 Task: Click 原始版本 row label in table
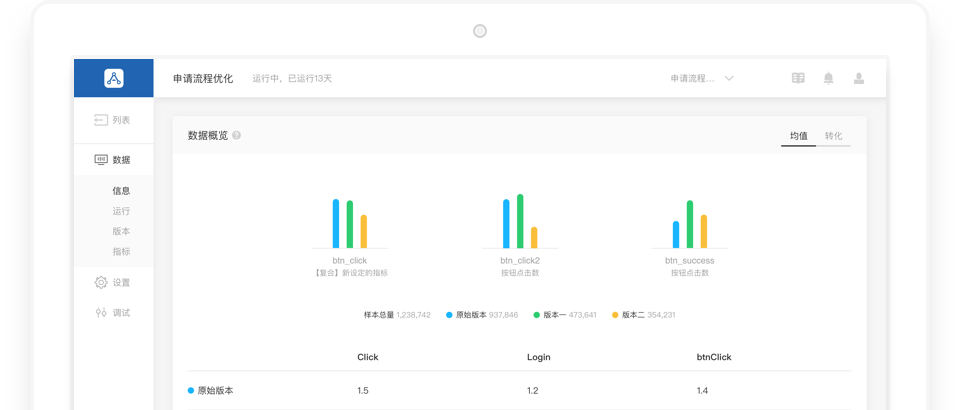pos(215,390)
